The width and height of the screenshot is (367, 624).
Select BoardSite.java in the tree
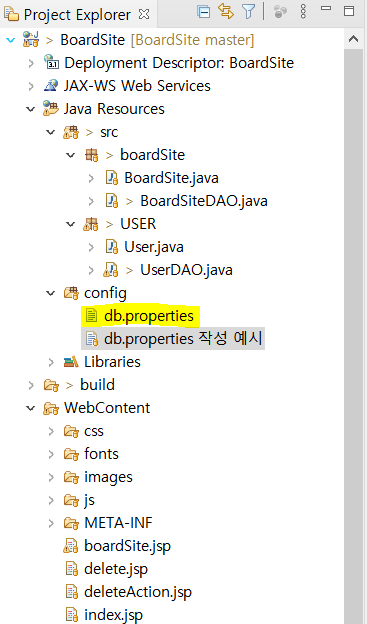[171, 178]
